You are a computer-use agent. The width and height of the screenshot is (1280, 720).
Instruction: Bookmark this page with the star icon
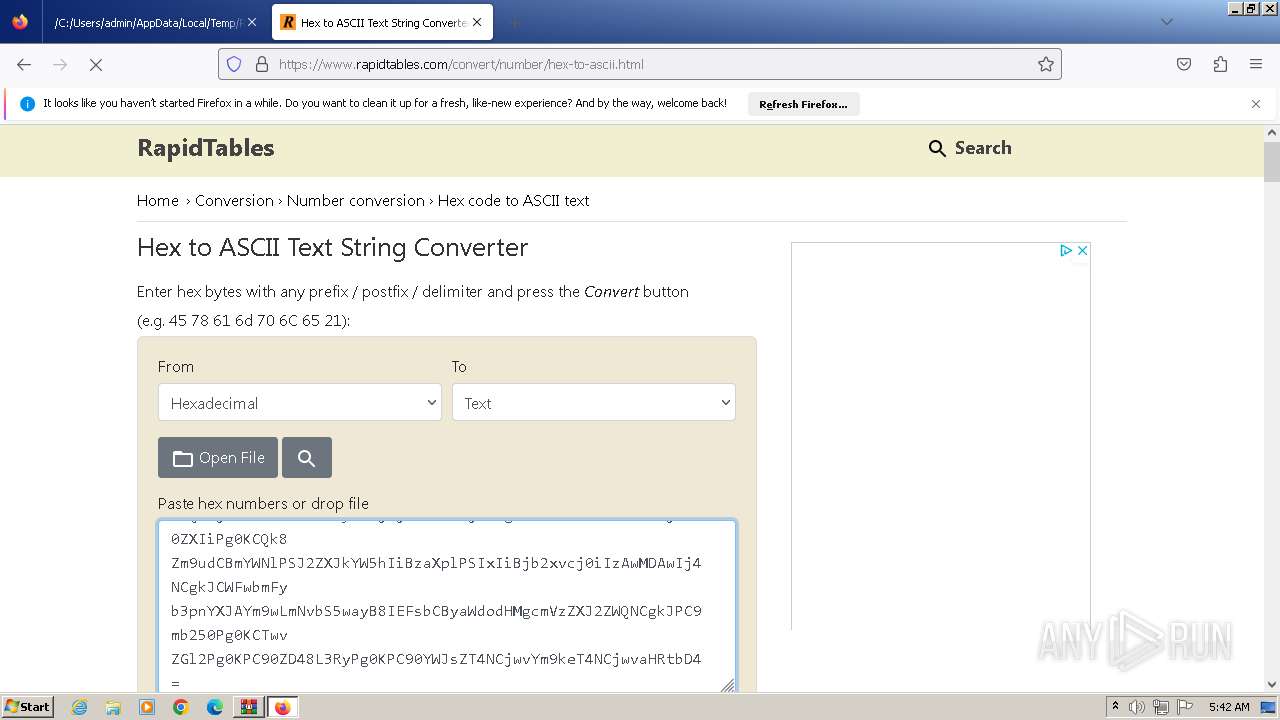[1046, 64]
